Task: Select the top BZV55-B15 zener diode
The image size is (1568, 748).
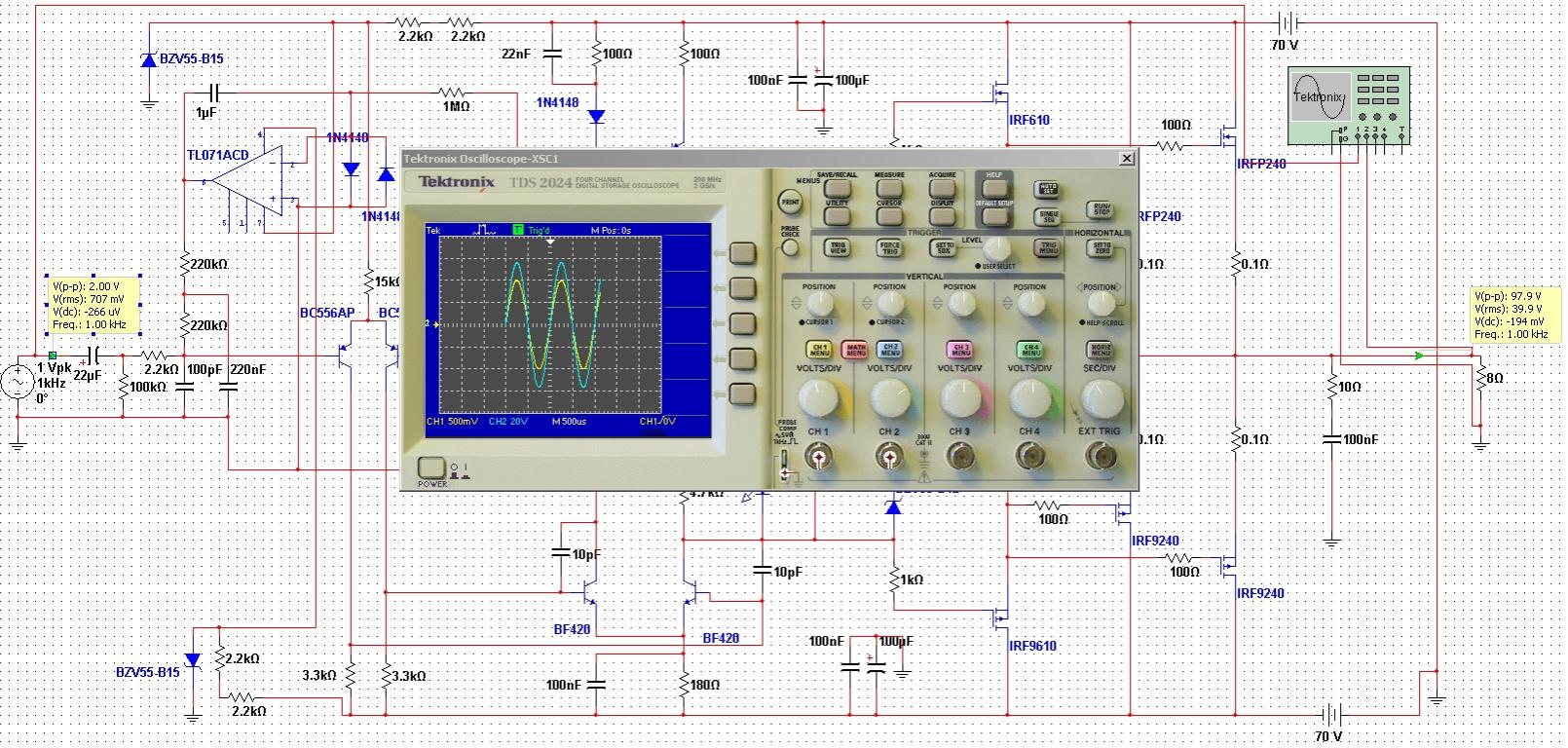Action: (148, 59)
